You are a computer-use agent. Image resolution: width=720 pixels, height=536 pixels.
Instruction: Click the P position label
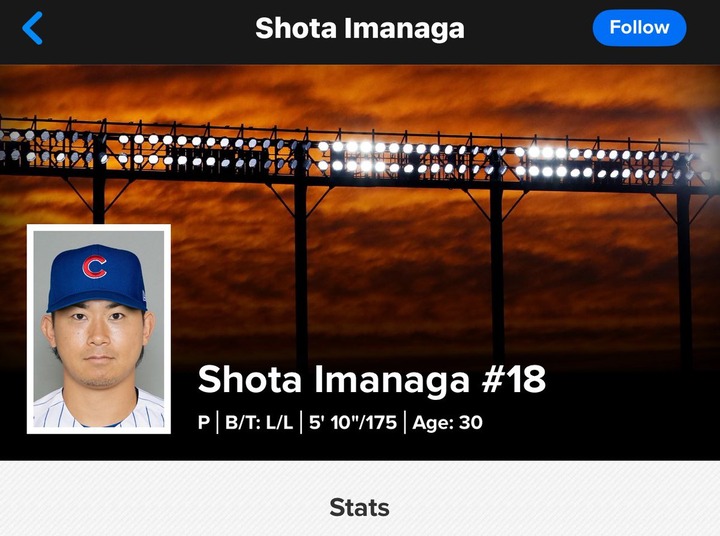[x=203, y=423]
